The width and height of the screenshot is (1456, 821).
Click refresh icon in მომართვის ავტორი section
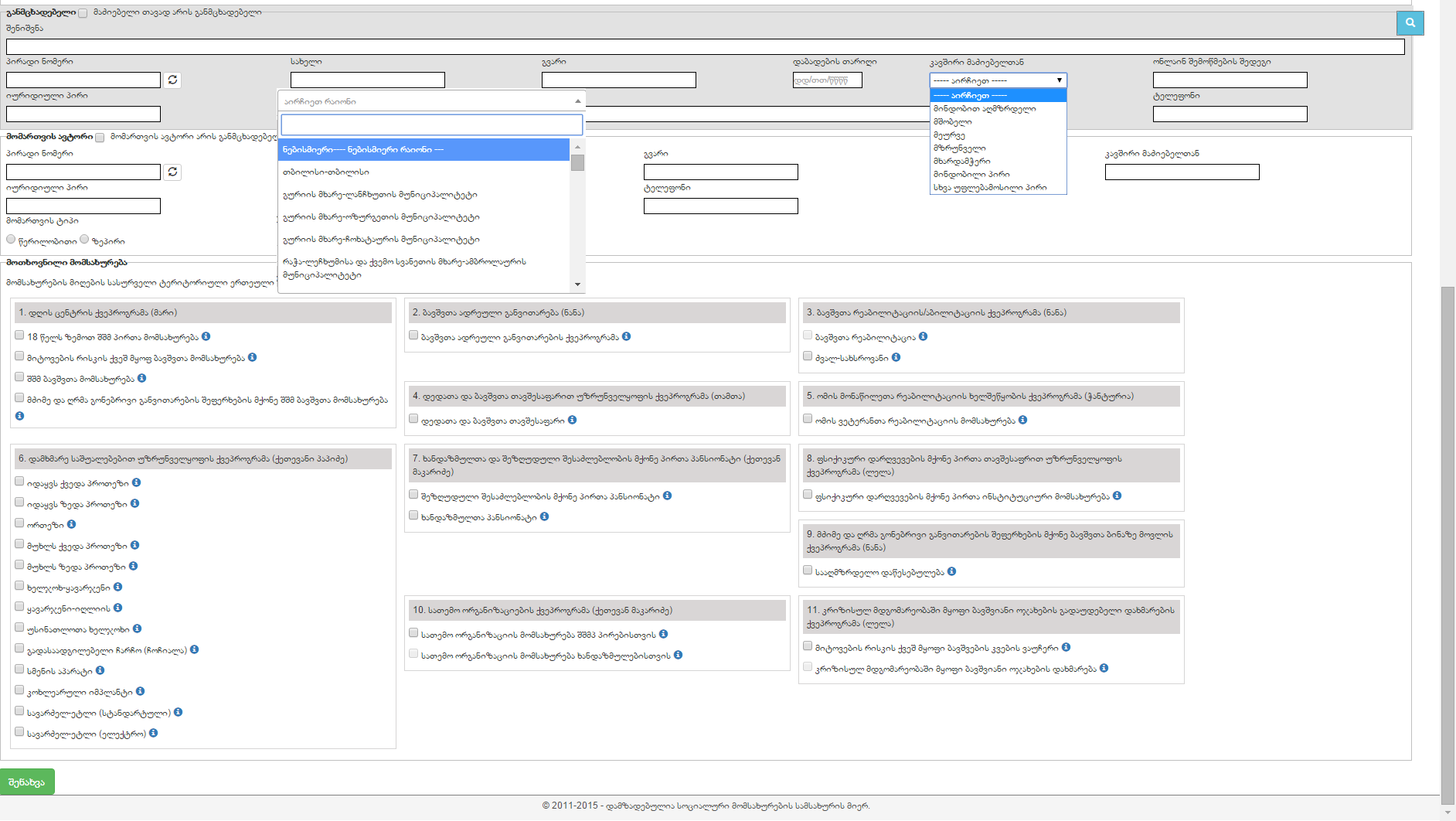click(172, 172)
